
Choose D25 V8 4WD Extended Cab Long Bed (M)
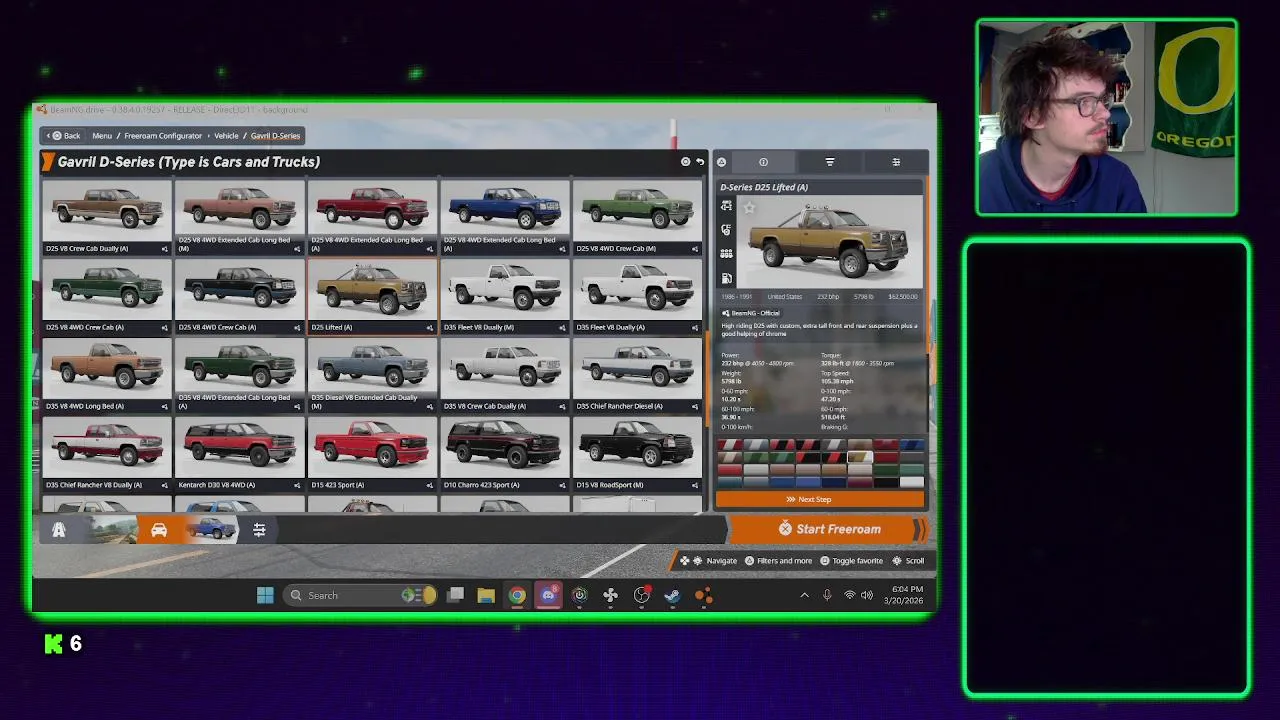pos(239,217)
